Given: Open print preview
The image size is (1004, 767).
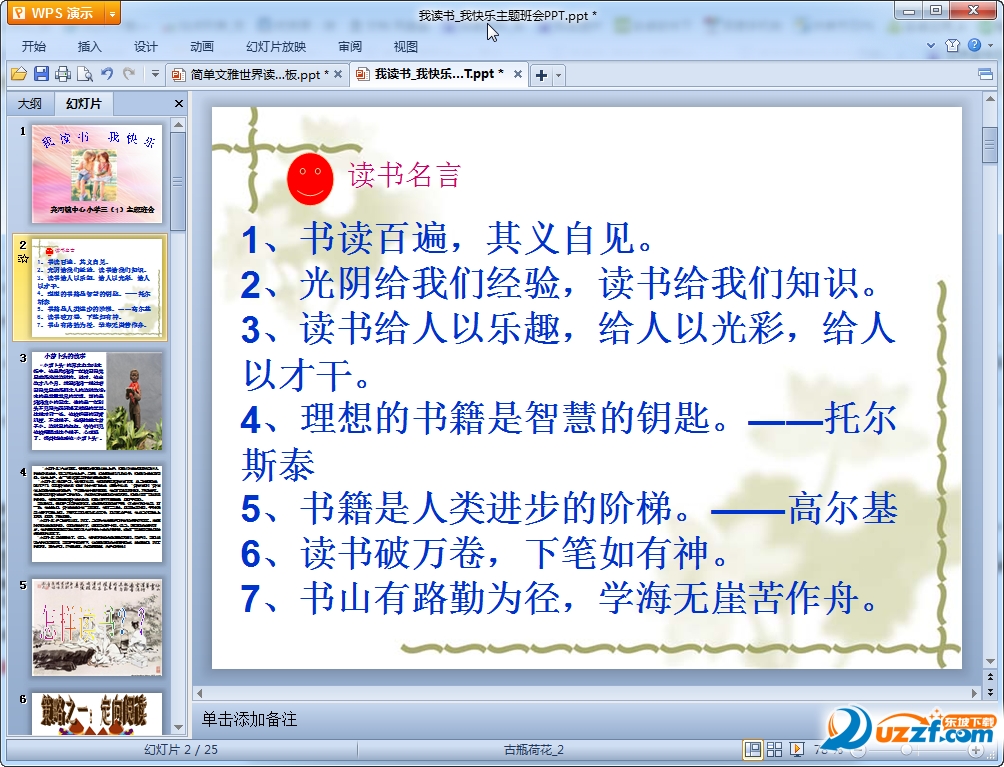Looking at the screenshot, I should tap(86, 74).
